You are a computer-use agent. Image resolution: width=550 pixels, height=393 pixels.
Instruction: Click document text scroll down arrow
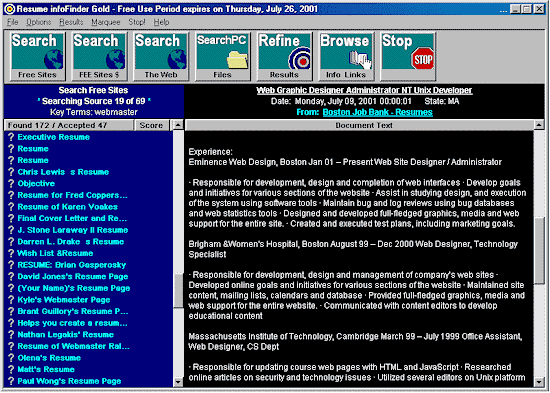[539, 382]
